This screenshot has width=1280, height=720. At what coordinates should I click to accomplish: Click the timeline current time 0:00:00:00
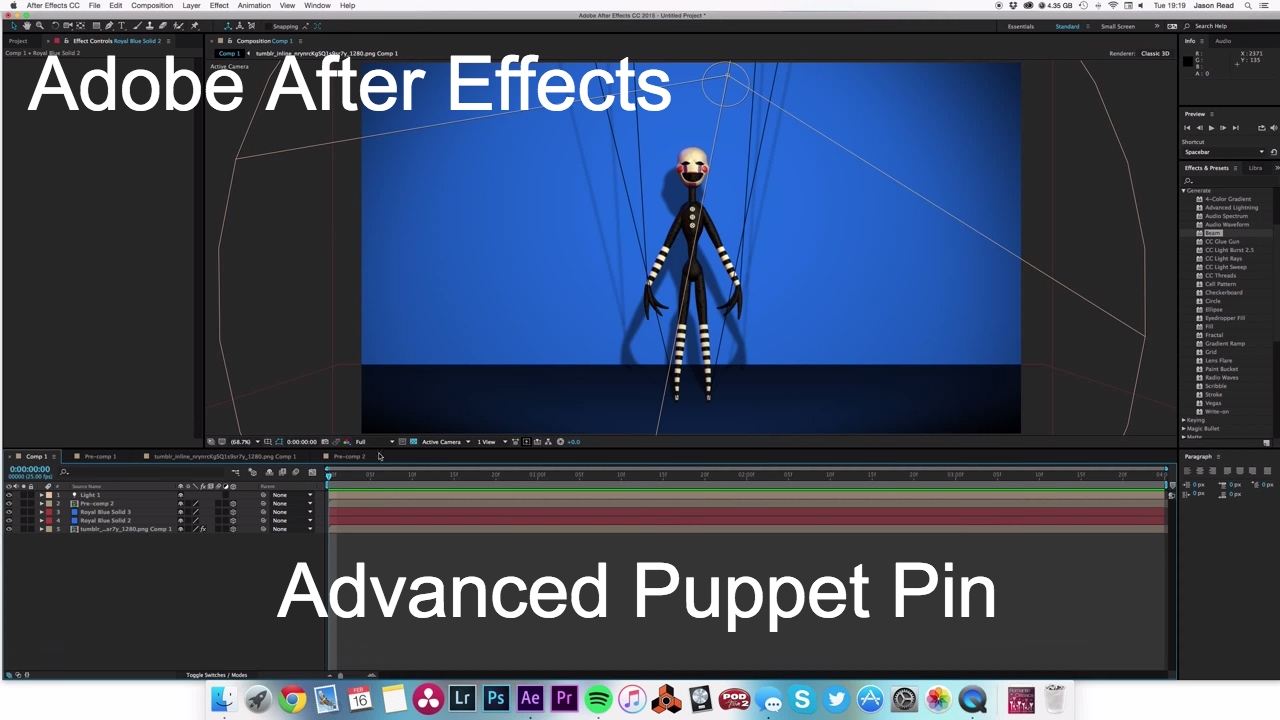click(x=30, y=469)
